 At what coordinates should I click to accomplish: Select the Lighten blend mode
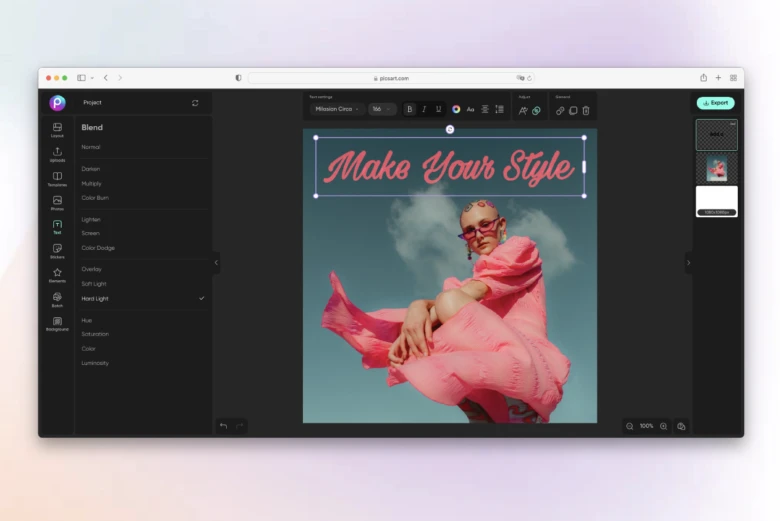click(x=91, y=219)
